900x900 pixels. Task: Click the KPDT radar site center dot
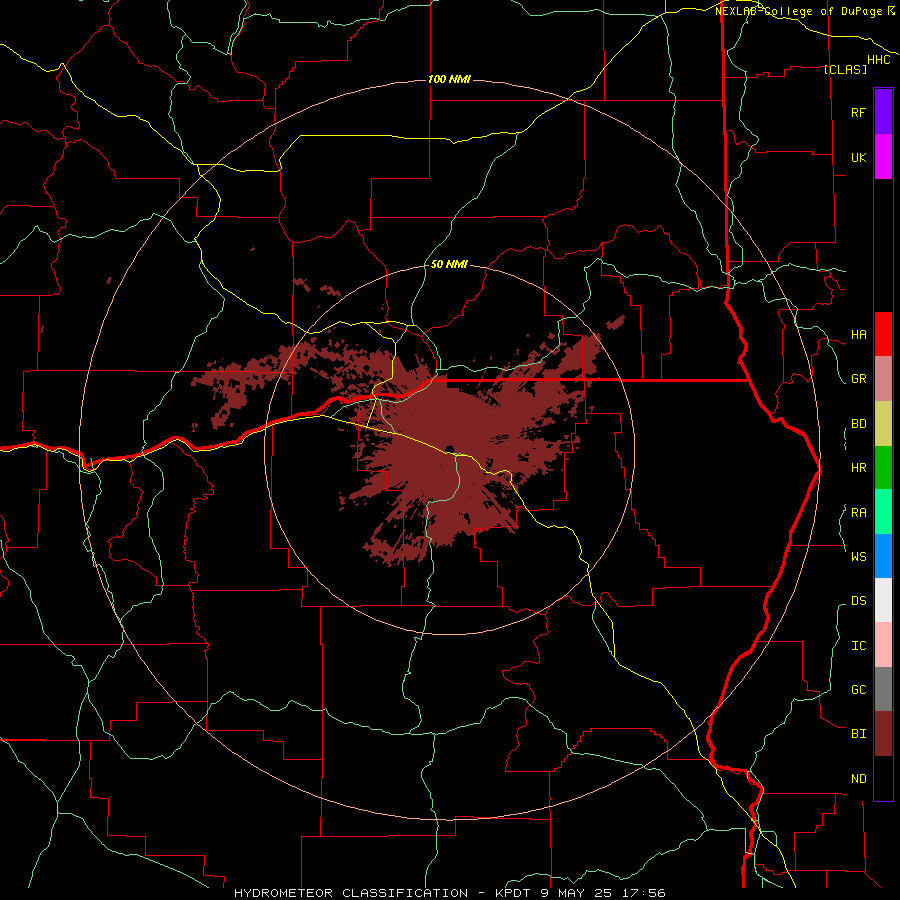pos(449,449)
